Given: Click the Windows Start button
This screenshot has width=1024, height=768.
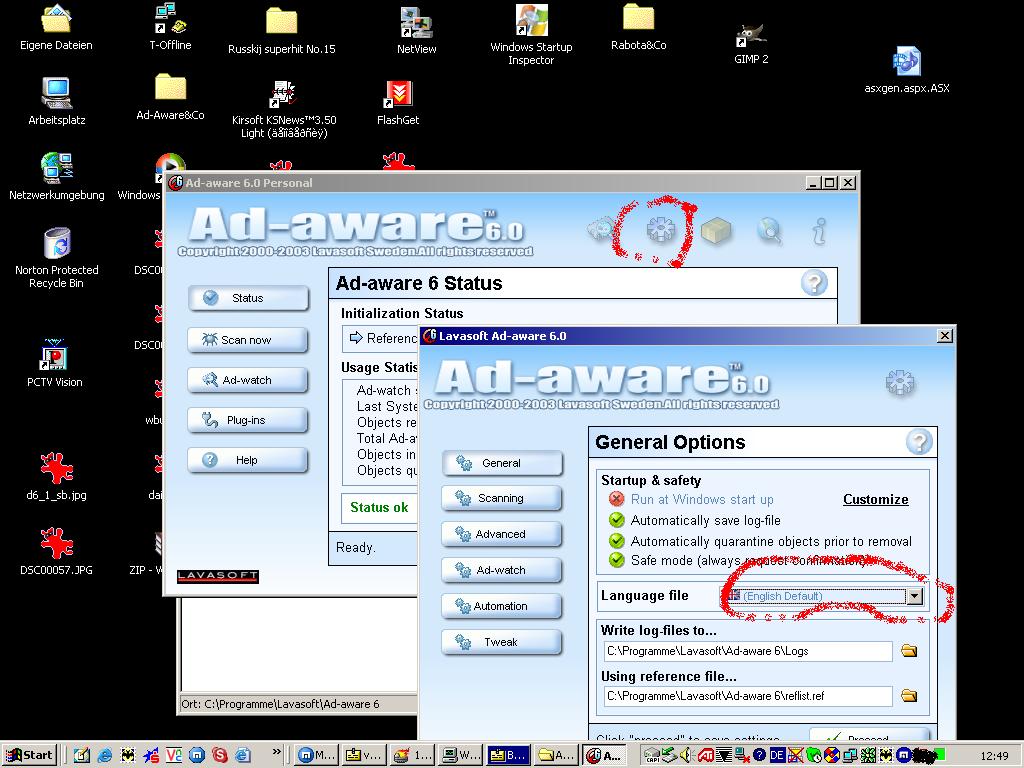Looking at the screenshot, I should 30,756.
